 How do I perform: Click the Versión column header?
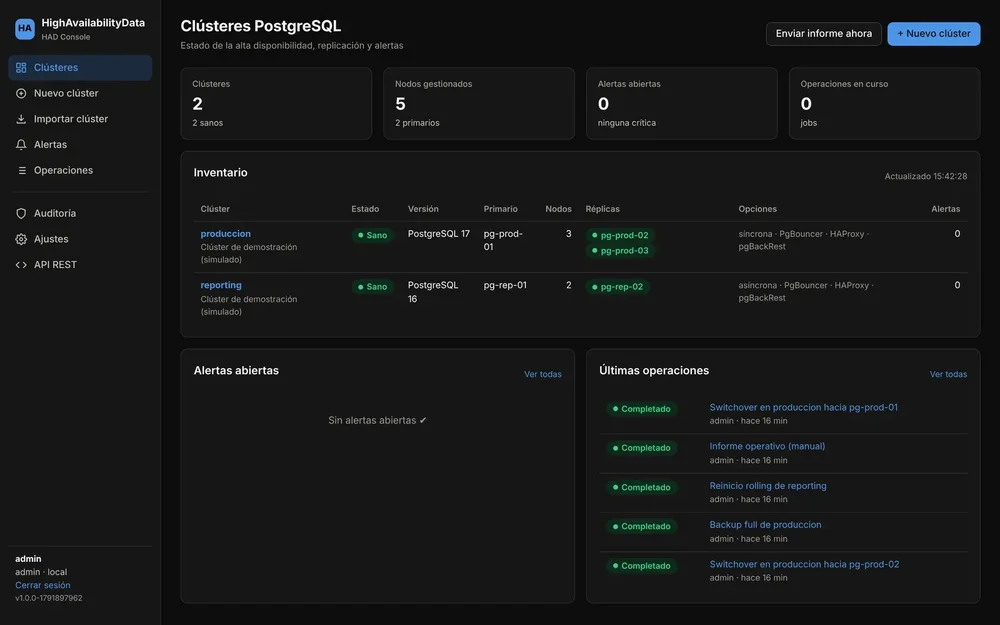click(423, 209)
